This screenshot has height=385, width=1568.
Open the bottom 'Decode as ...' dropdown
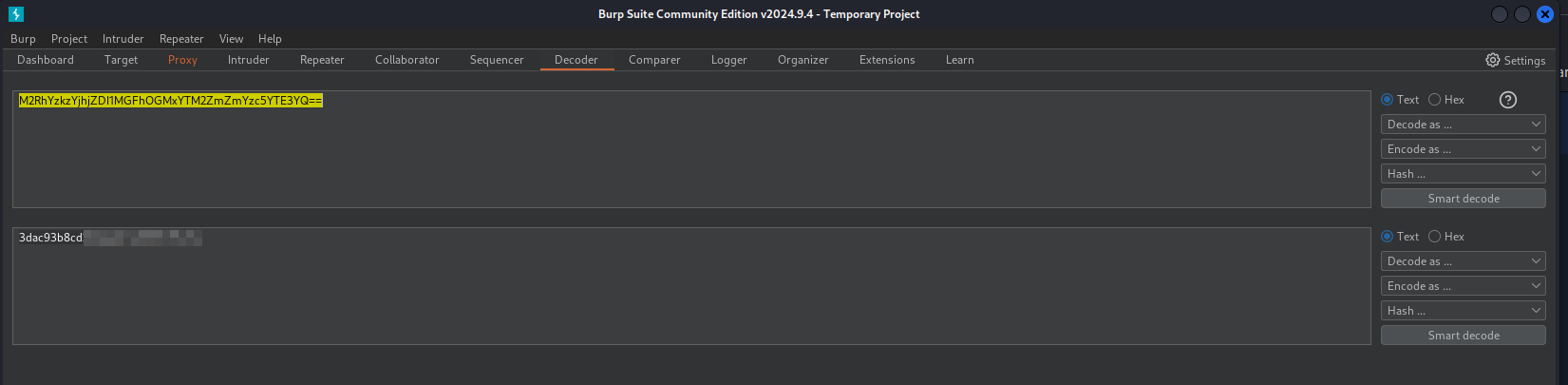[x=1463, y=261]
